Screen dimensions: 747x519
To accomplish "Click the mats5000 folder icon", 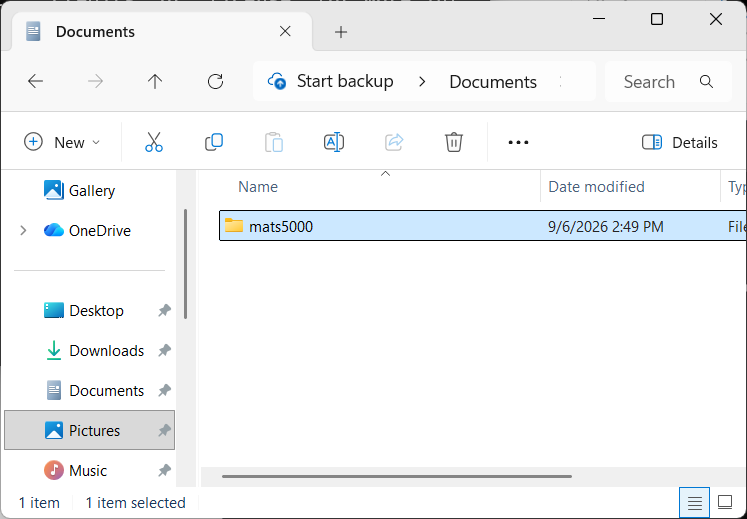I will [234, 225].
